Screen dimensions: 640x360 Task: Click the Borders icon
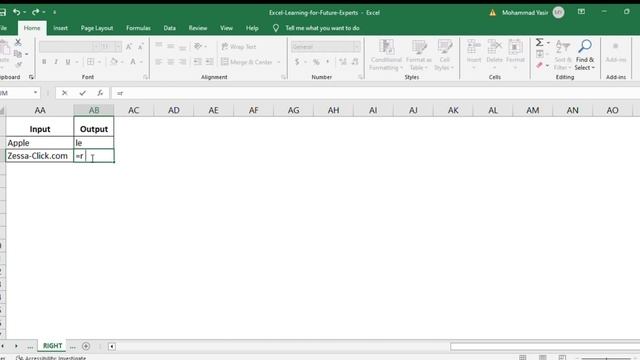[91, 62]
